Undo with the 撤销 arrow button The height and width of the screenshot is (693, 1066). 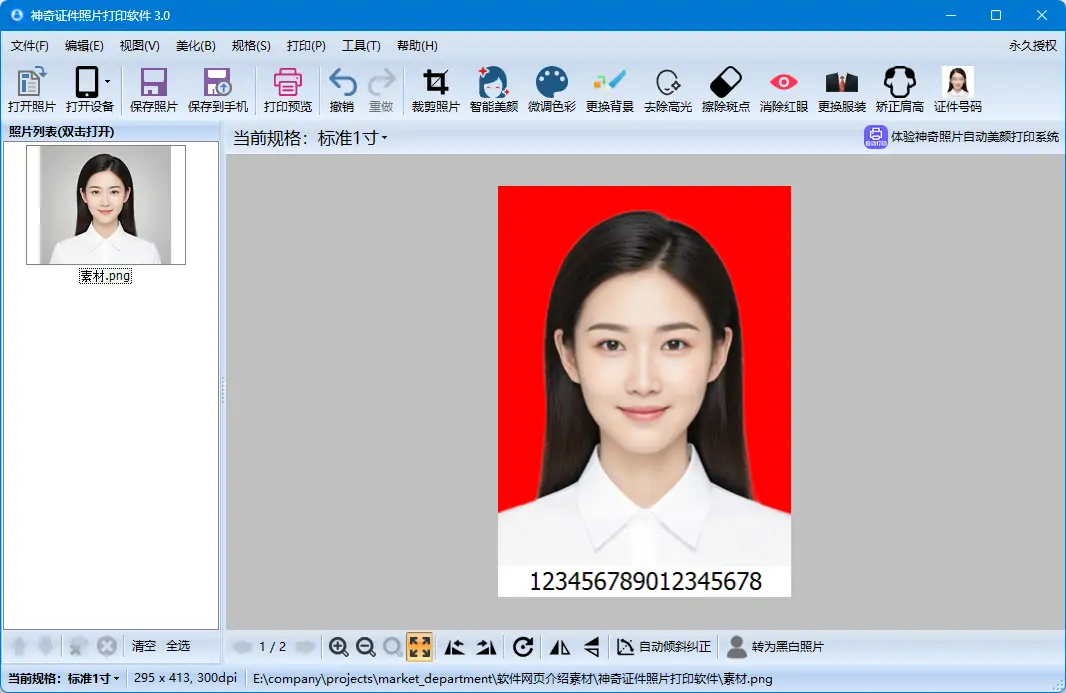(342, 90)
